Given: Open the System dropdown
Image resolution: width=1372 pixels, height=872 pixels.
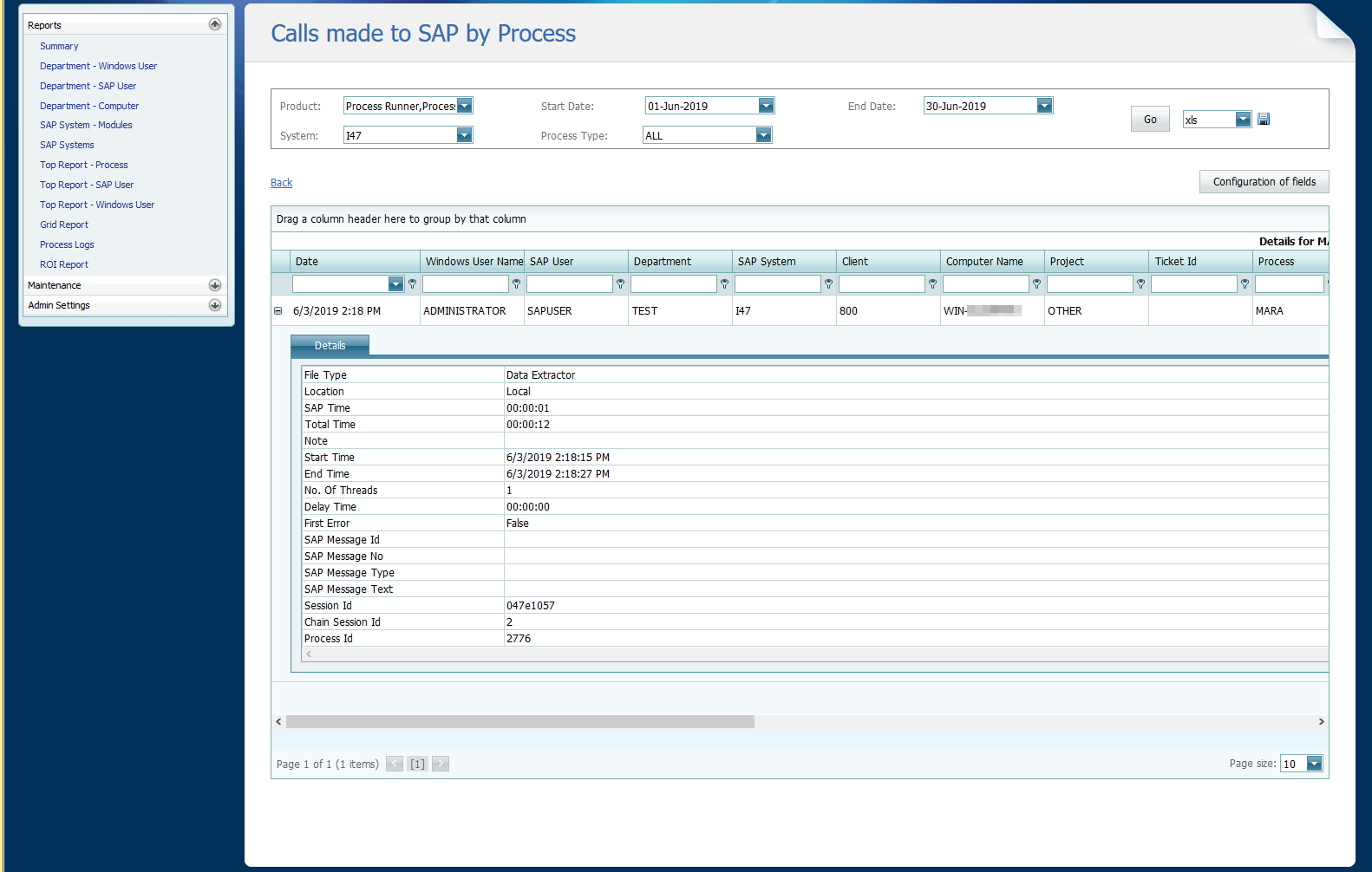Looking at the screenshot, I should (465, 135).
